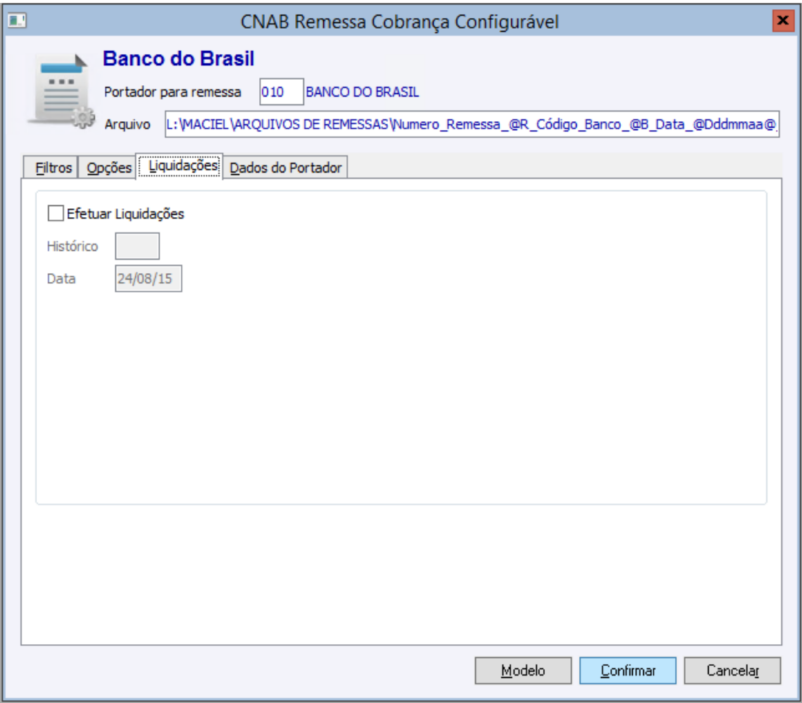Image resolution: width=802 pixels, height=703 pixels.
Task: Click into the Arquivo path field
Action: [x=472, y=124]
